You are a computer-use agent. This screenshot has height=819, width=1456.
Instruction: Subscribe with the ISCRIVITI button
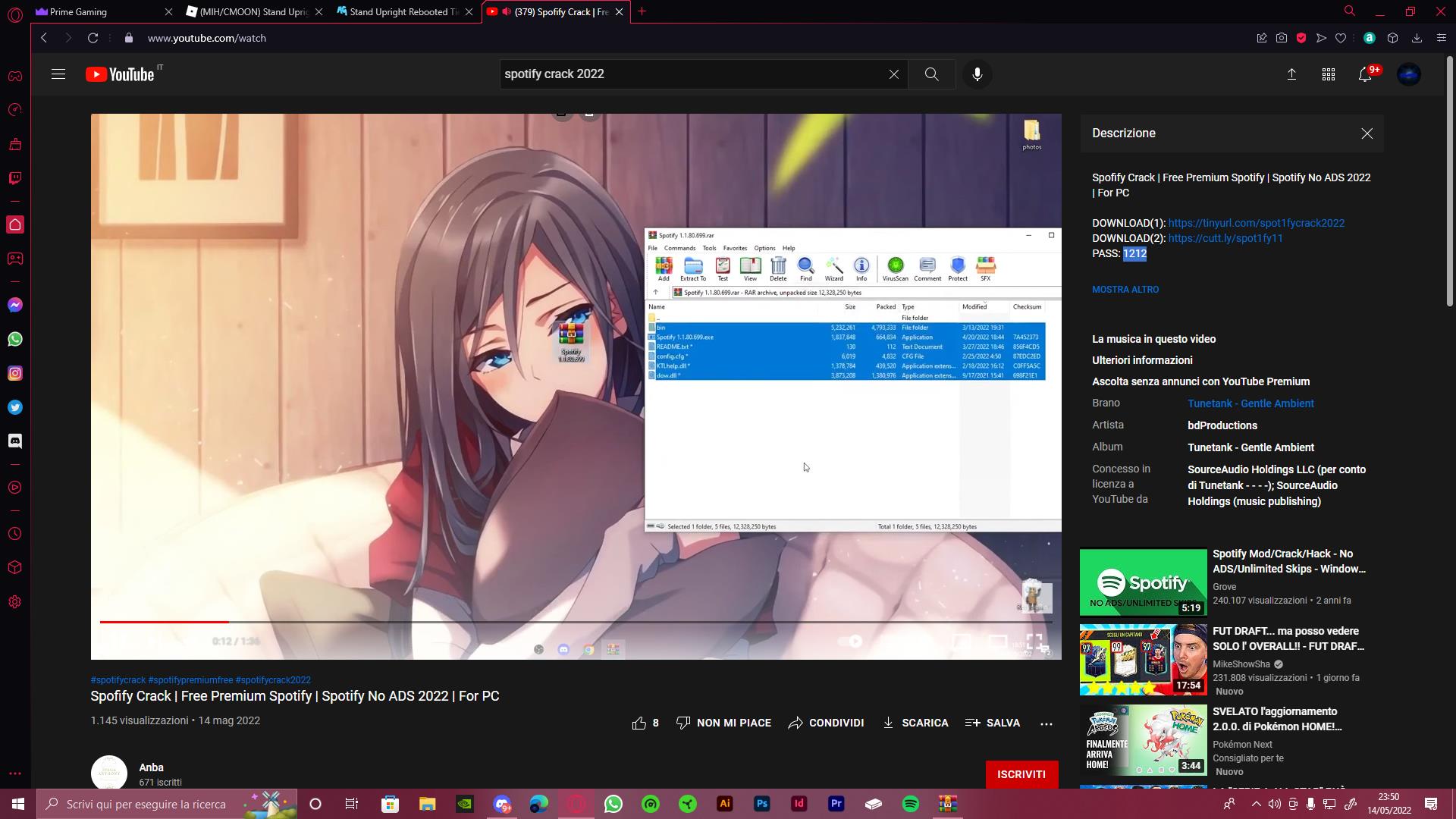coord(1021,774)
